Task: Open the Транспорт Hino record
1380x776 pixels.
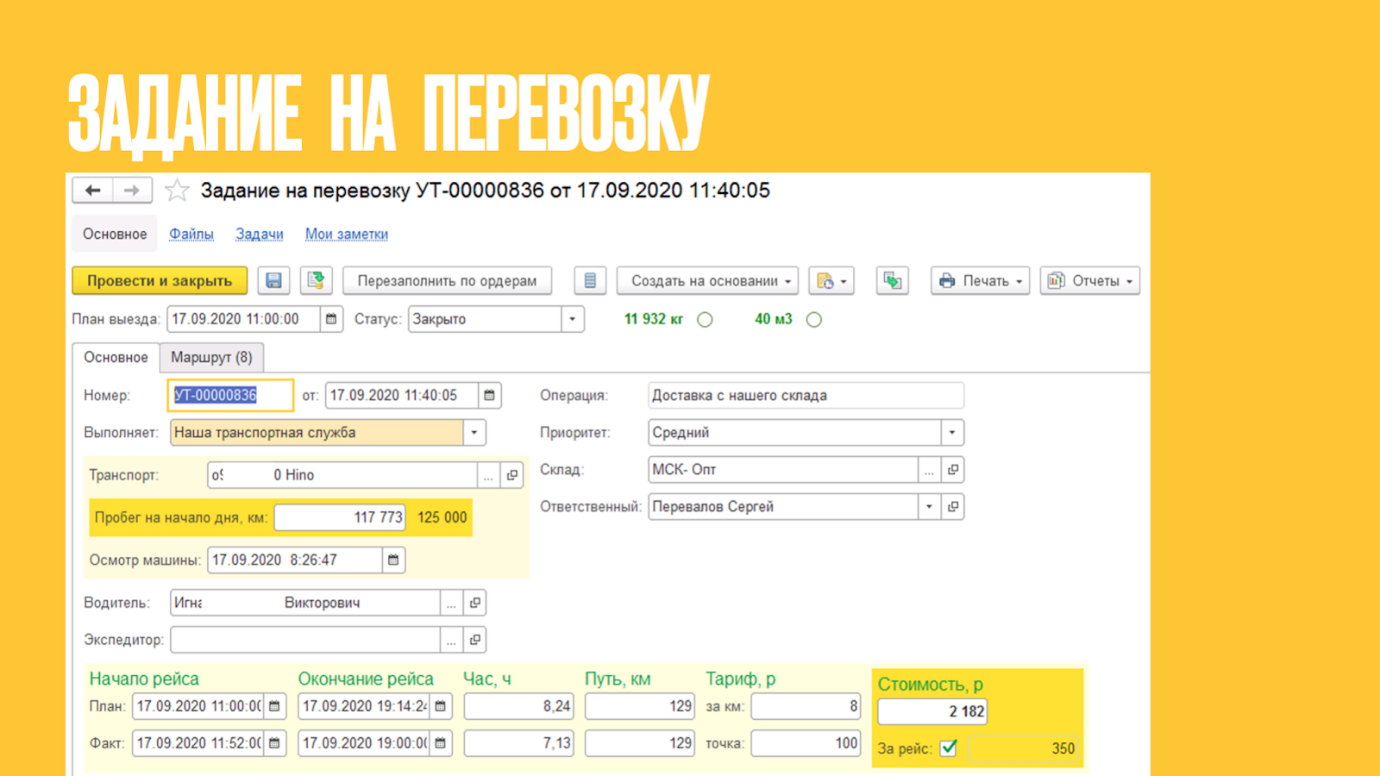Action: coord(513,475)
